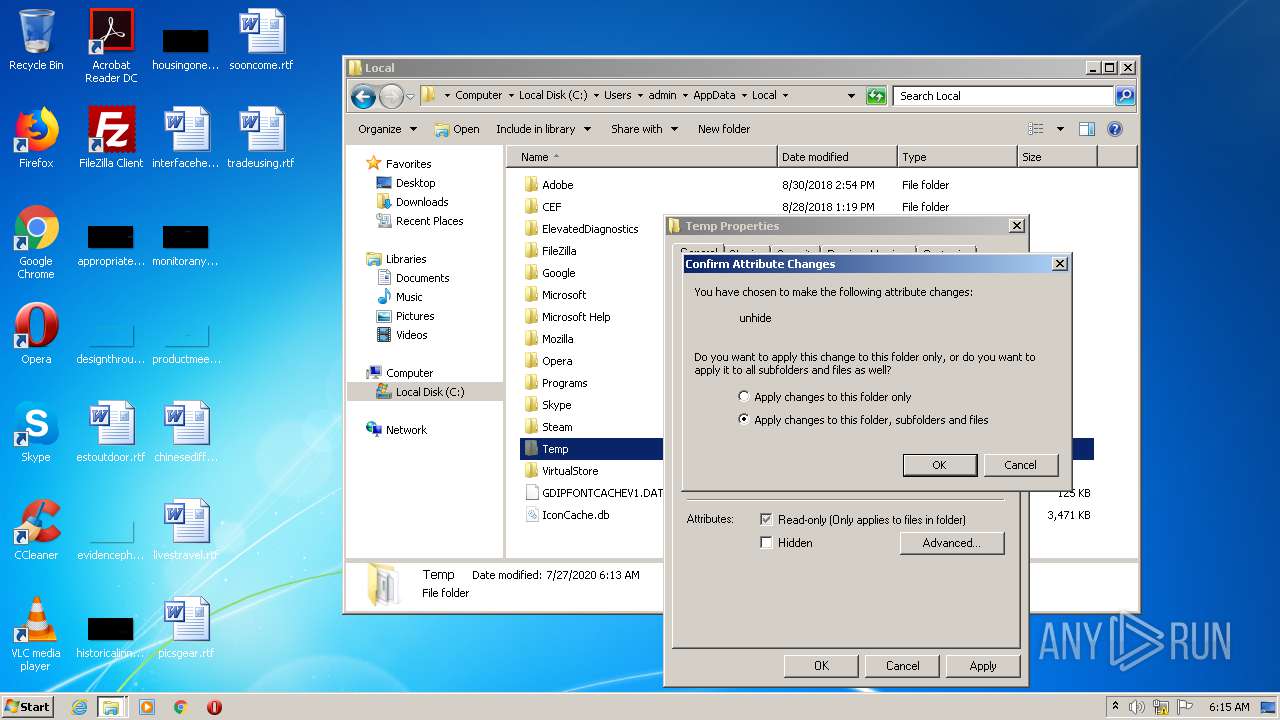The height and width of the screenshot is (720, 1280).
Task: Open recent pages dropdown next to forward arrow
Action: (410, 97)
